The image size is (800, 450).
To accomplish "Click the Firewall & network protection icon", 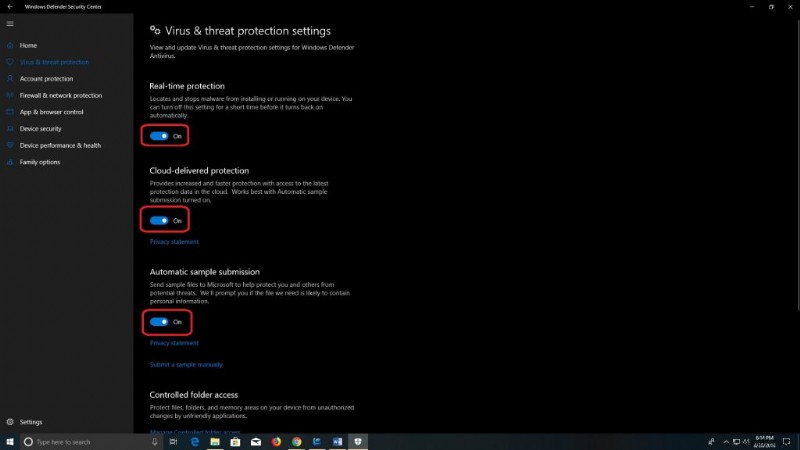I will click(x=10, y=95).
